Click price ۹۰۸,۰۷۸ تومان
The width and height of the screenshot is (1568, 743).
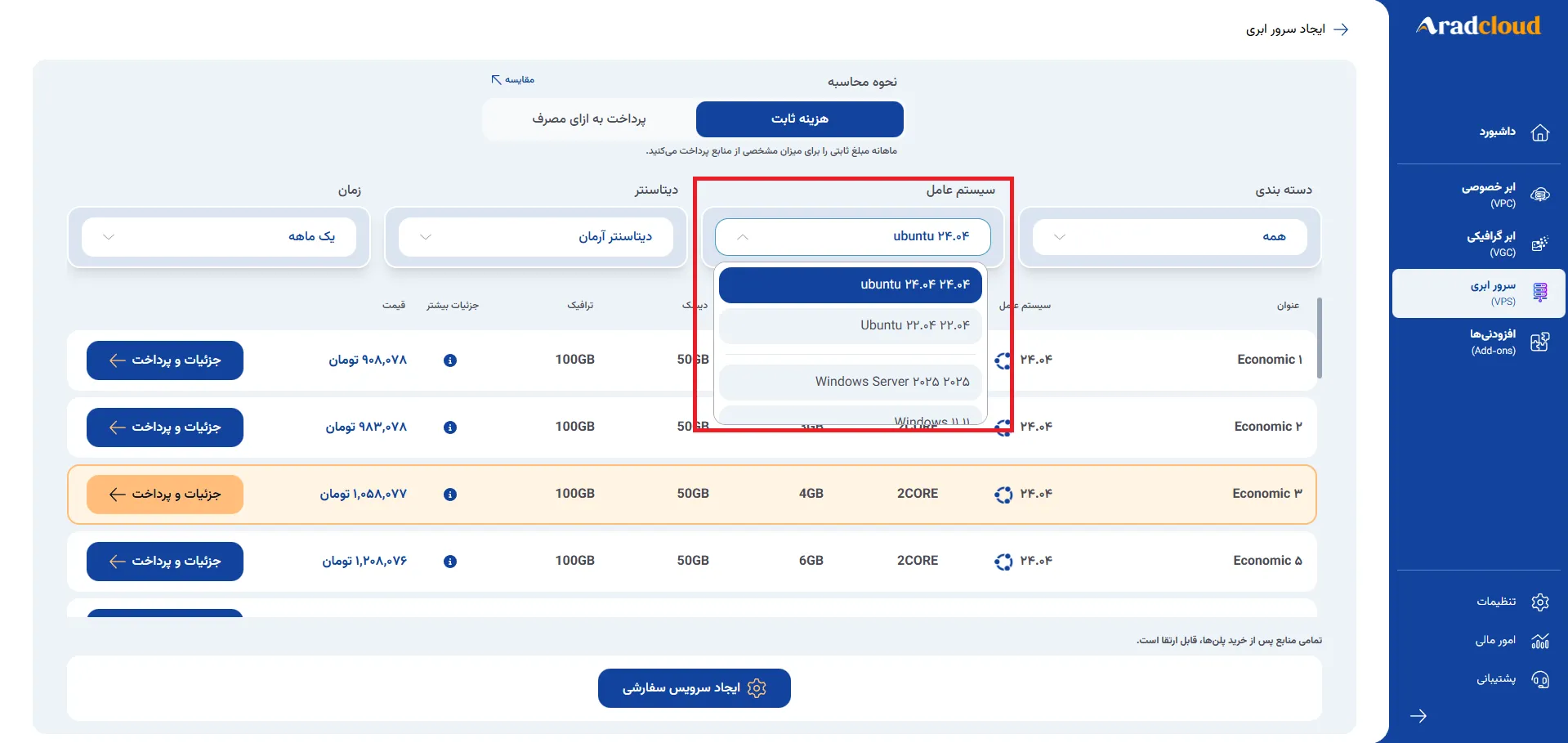click(x=368, y=360)
